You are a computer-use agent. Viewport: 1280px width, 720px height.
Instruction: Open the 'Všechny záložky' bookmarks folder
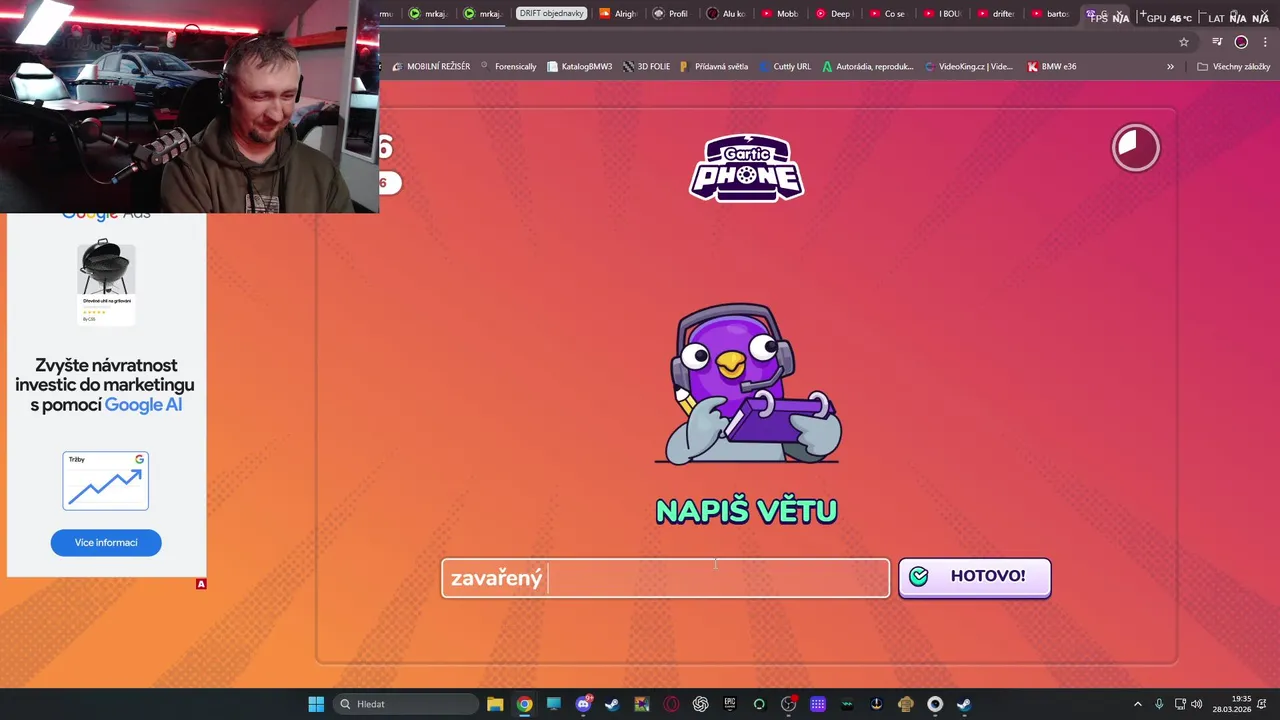click(x=1233, y=67)
